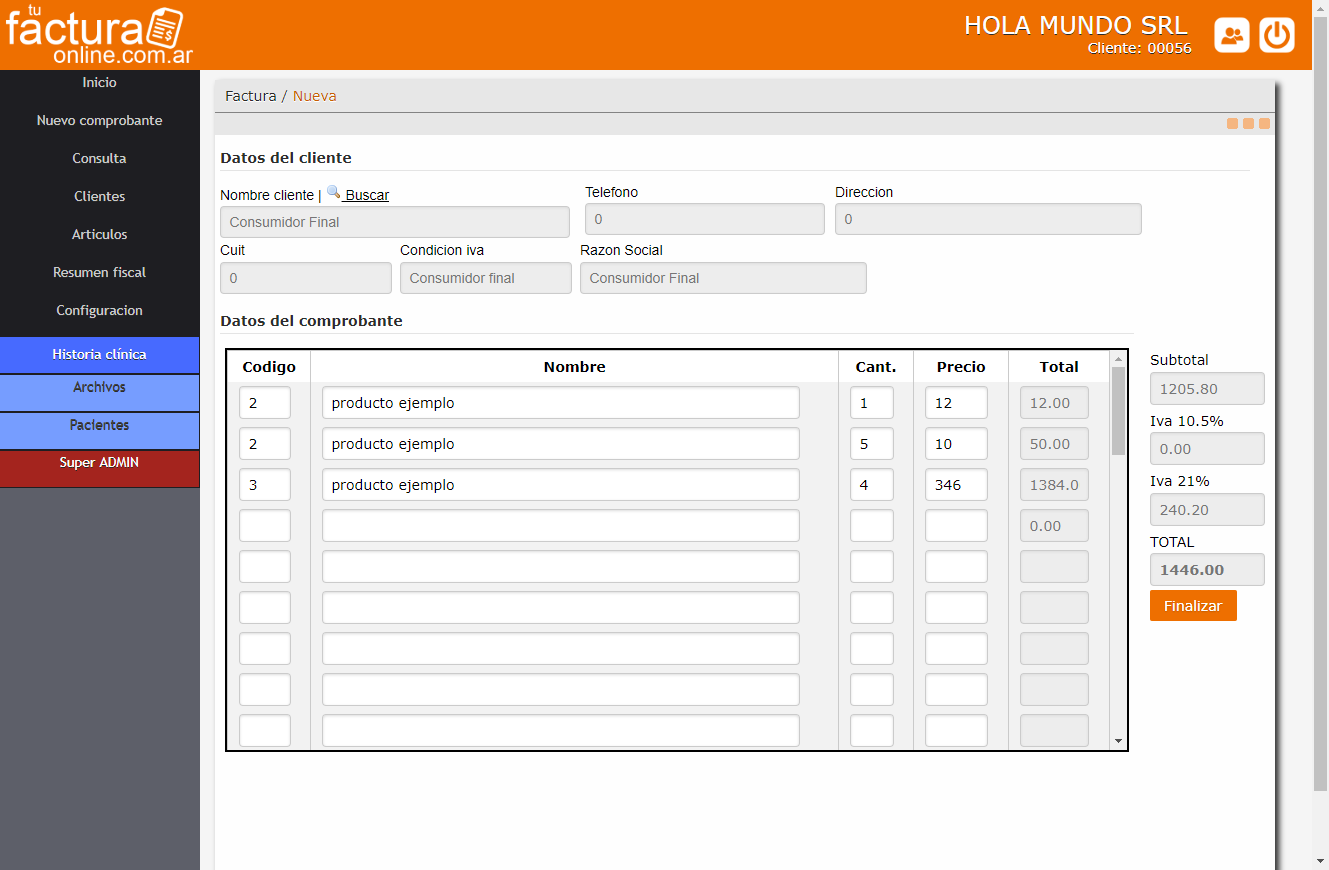This screenshot has height=870, width=1329.
Task: Click the items table scroll-up arrow
Action: (1118, 359)
